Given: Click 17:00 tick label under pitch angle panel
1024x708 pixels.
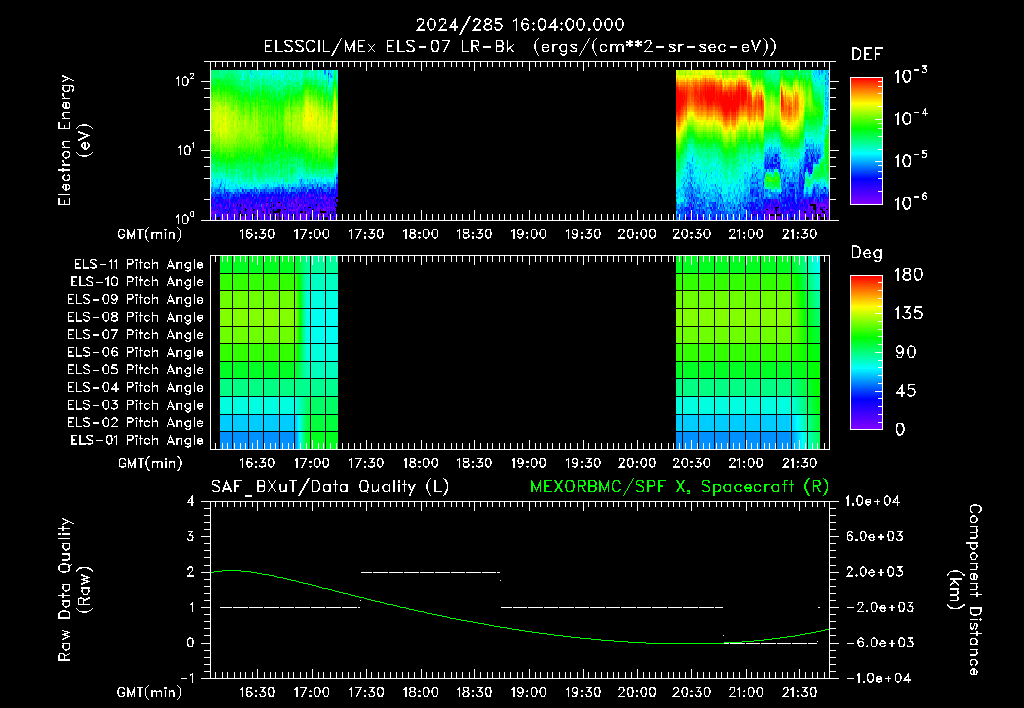Looking at the screenshot, I should coord(311,464).
